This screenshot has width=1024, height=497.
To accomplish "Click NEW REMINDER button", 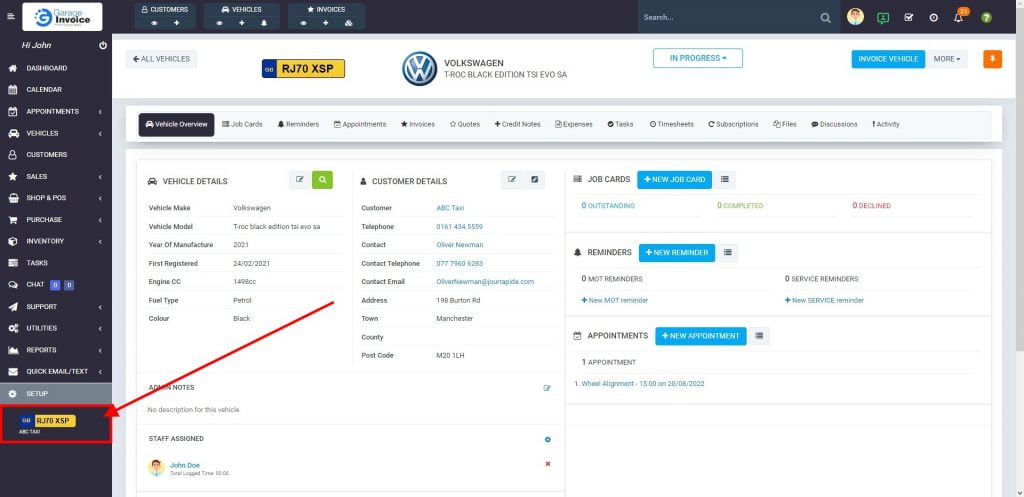I will tap(677, 253).
